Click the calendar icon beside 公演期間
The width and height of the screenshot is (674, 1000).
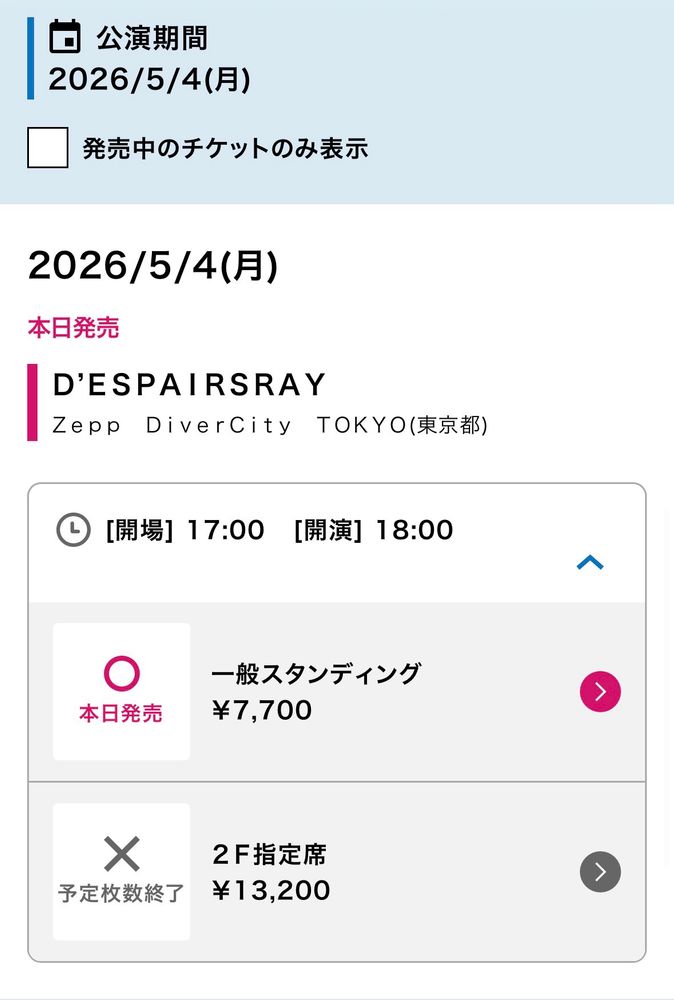click(65, 37)
